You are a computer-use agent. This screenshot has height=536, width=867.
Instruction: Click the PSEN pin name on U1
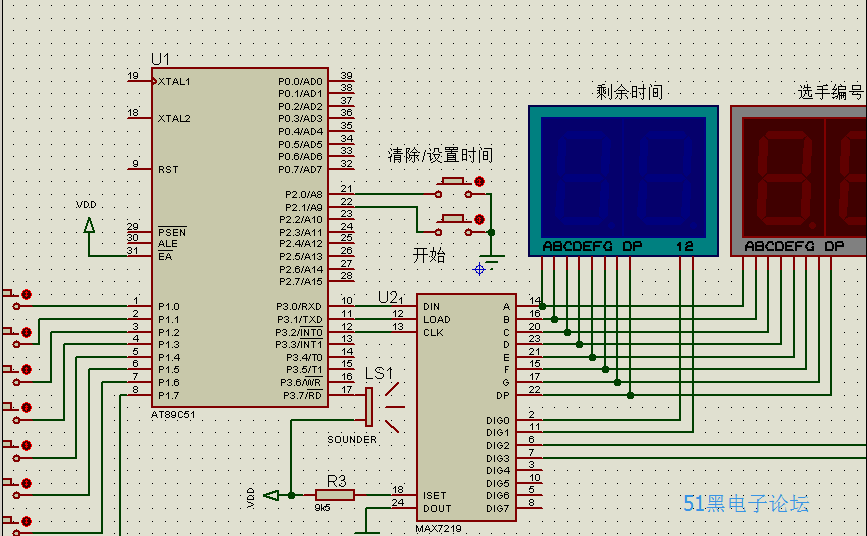pos(172,232)
